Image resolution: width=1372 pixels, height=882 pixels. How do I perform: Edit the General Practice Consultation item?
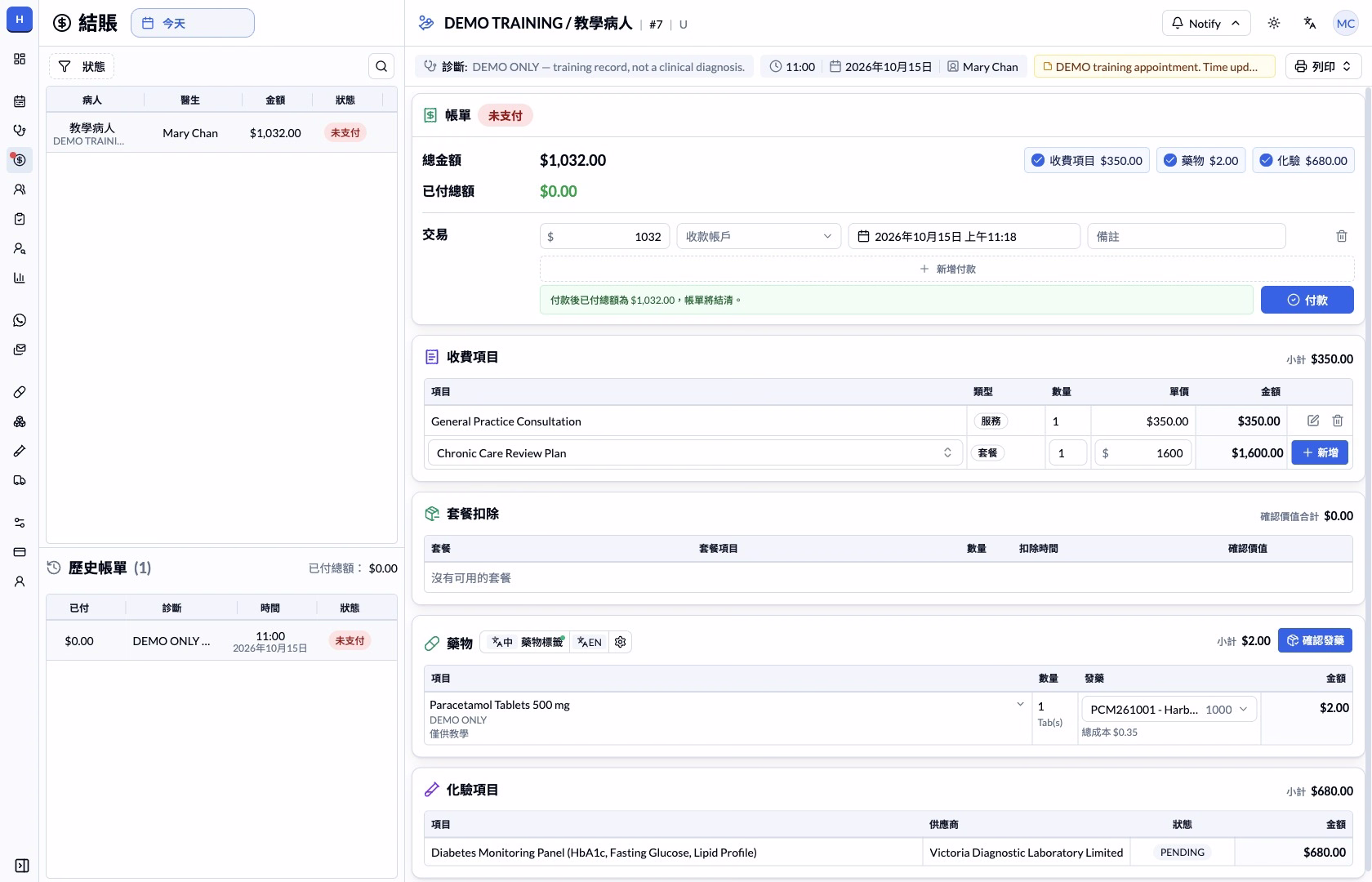click(1313, 421)
